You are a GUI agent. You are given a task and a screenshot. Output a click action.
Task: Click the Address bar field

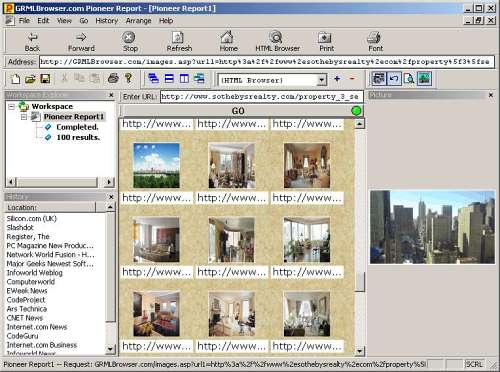(266, 62)
